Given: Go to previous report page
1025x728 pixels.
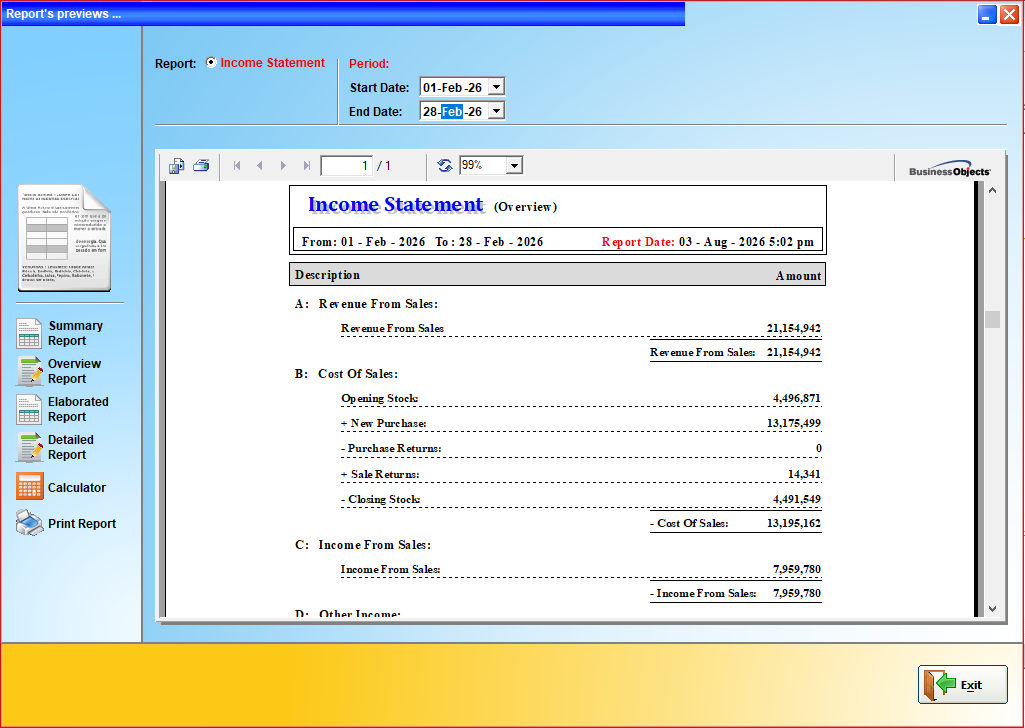Looking at the screenshot, I should click(260, 166).
